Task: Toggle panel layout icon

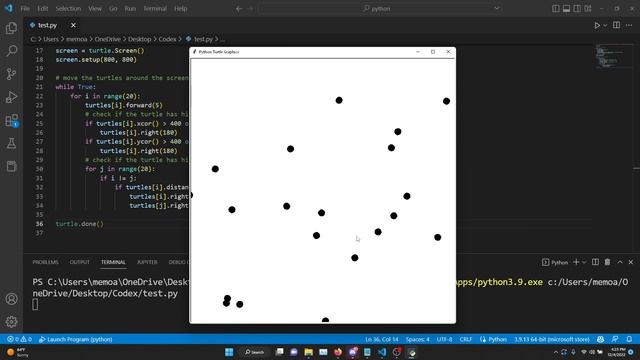Action: 566,9
